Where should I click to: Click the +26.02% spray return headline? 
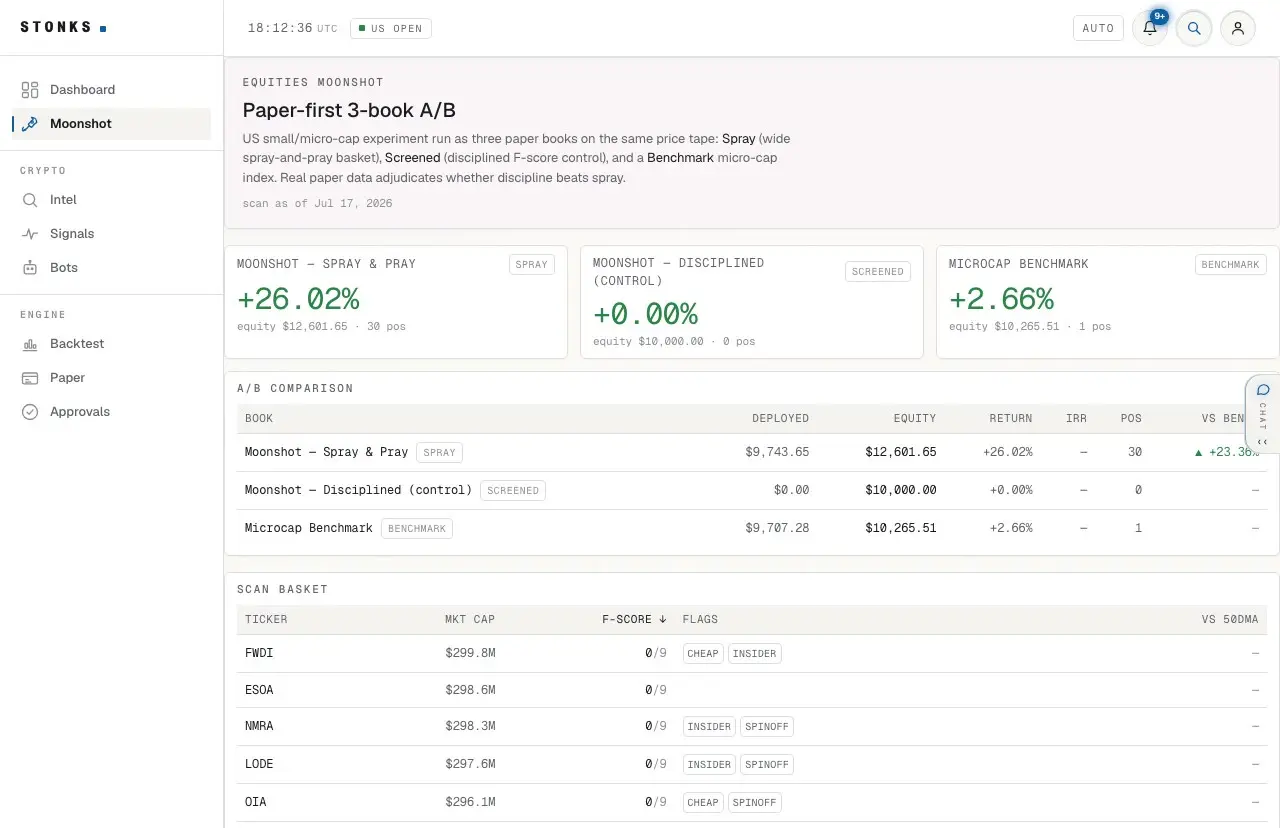coord(298,299)
